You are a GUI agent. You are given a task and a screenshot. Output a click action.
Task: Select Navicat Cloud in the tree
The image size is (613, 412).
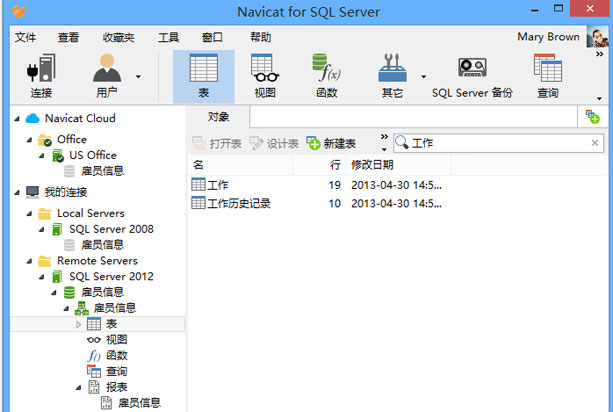pos(80,118)
